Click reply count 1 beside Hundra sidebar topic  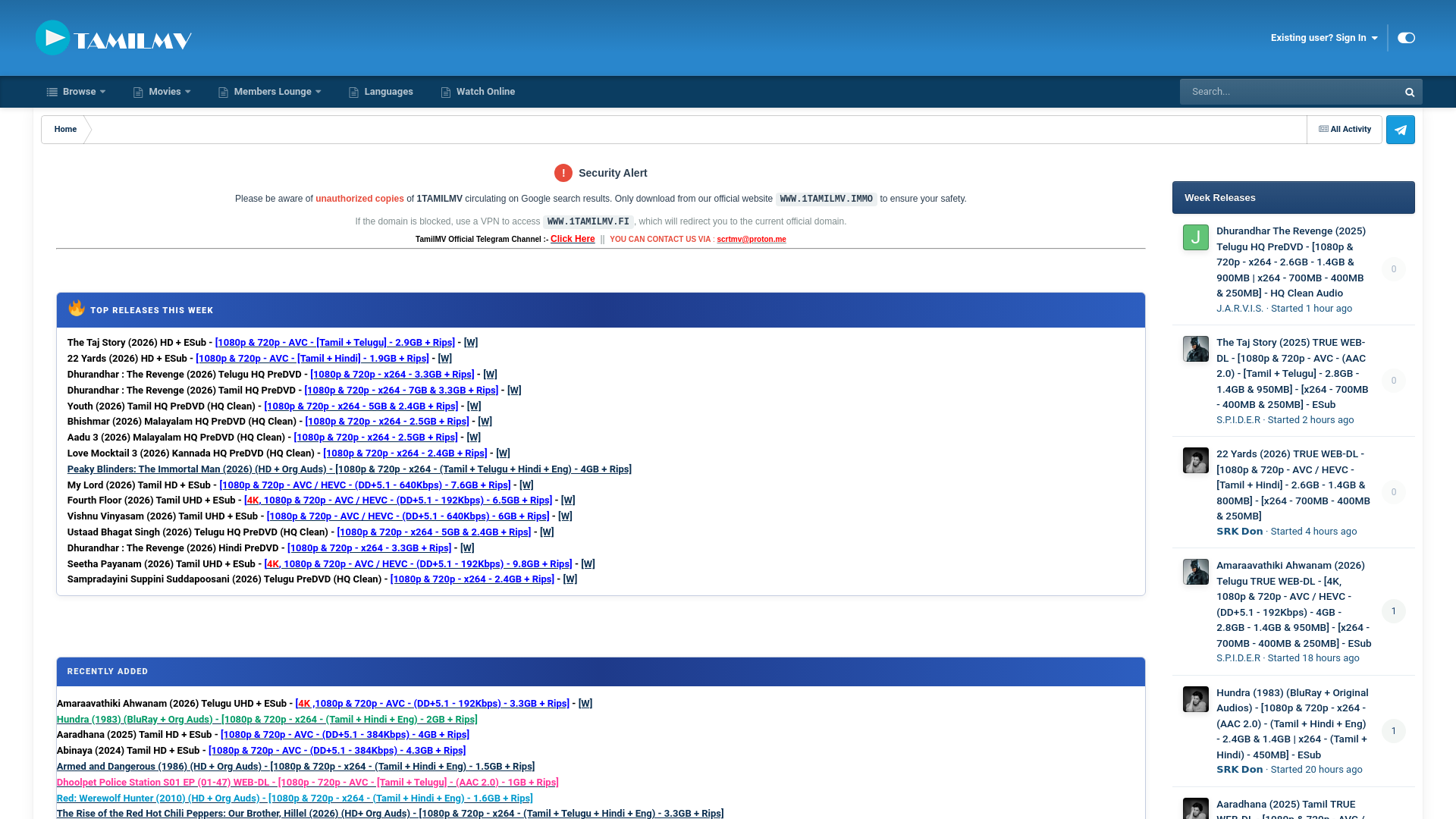(x=1394, y=731)
